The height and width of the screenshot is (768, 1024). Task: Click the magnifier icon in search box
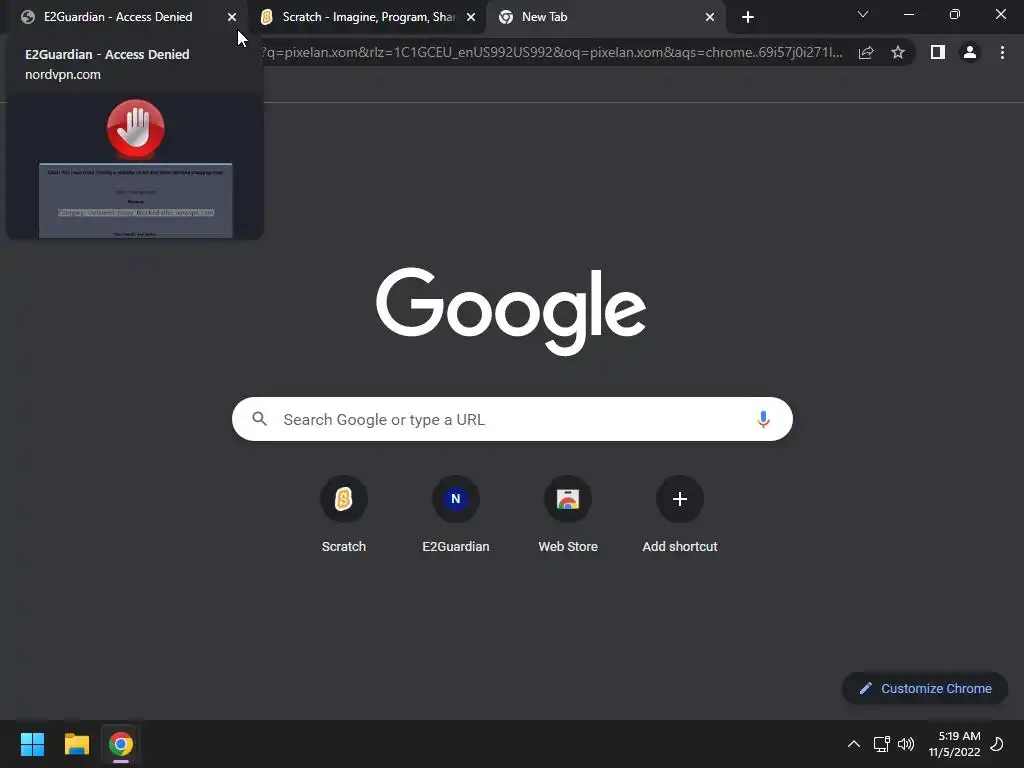click(260, 419)
